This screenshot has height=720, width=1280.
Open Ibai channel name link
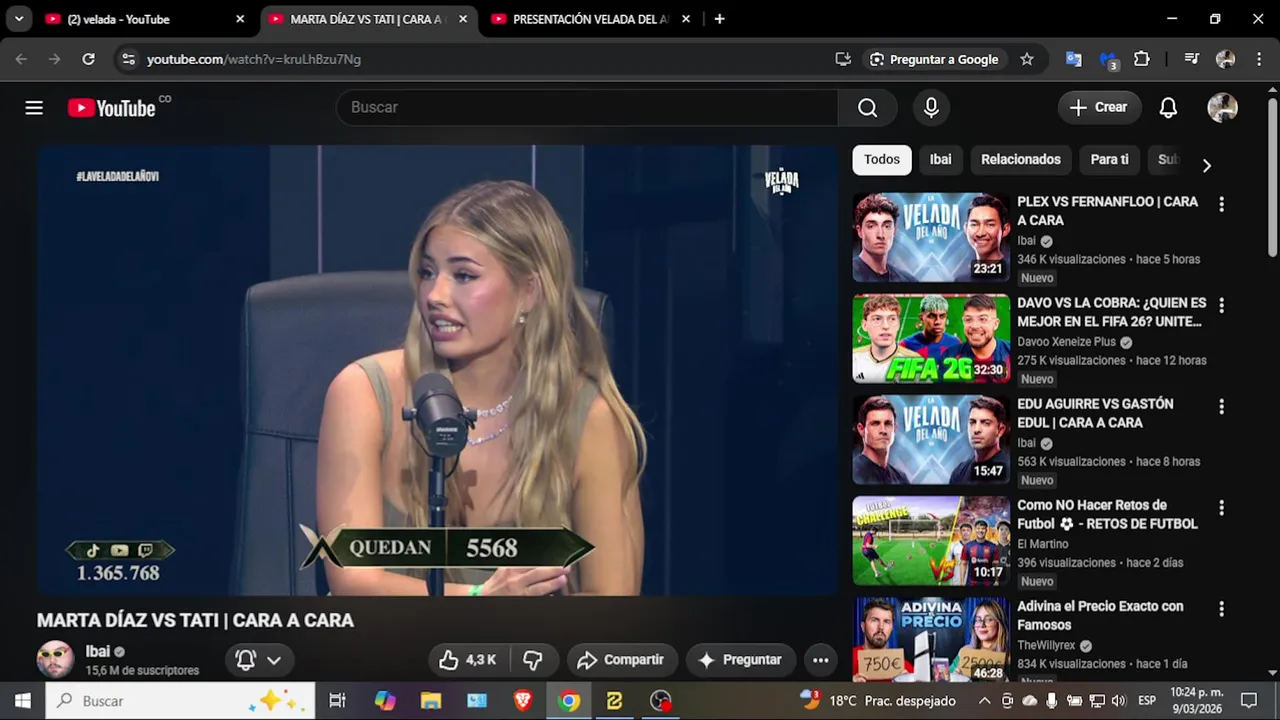pos(98,651)
